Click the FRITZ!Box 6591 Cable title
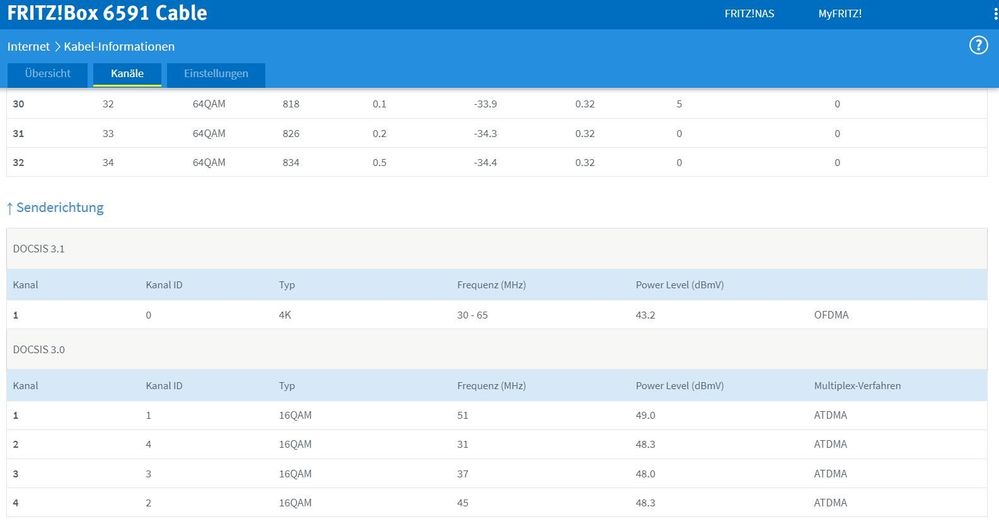 click(x=107, y=14)
